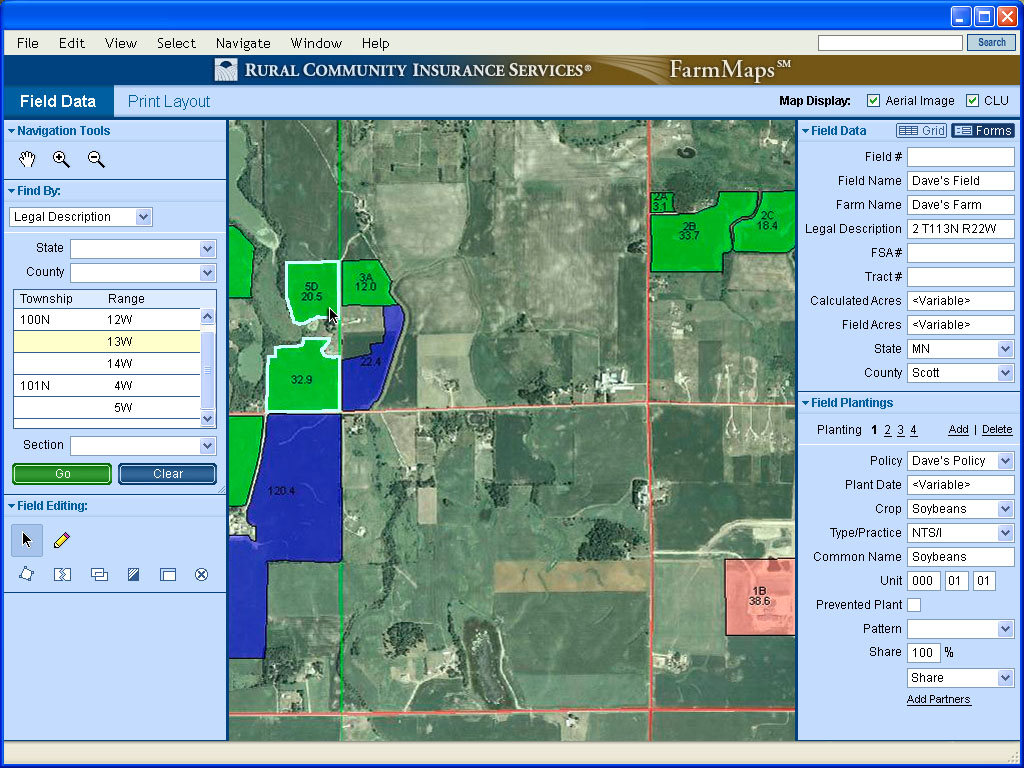Click down arrow of township list scrollbar
The image size is (1024, 768).
pos(207,419)
